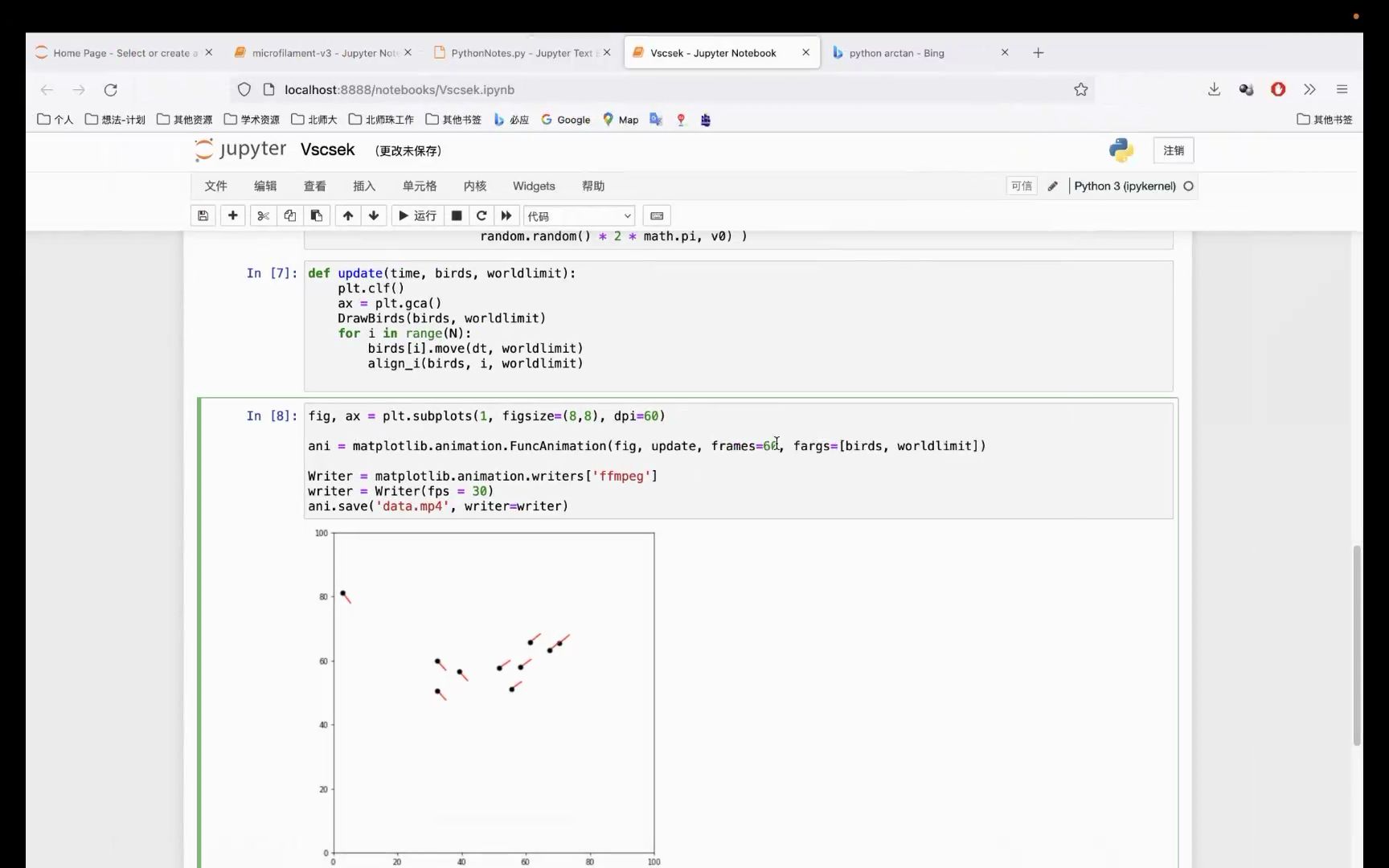Open the right-side 其他书签 folder

point(1325,120)
